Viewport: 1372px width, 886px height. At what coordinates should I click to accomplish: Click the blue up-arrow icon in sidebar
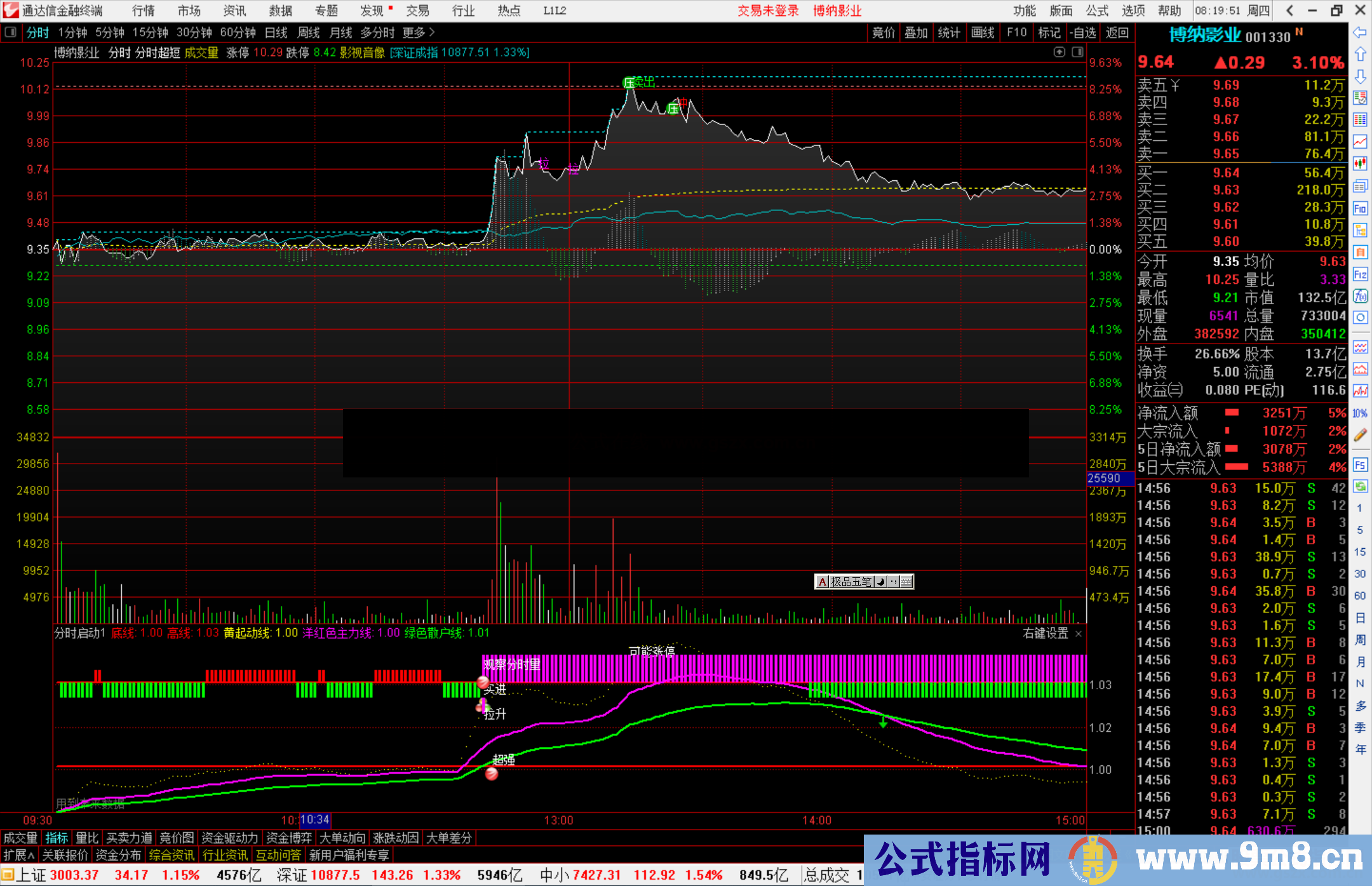[x=1360, y=55]
